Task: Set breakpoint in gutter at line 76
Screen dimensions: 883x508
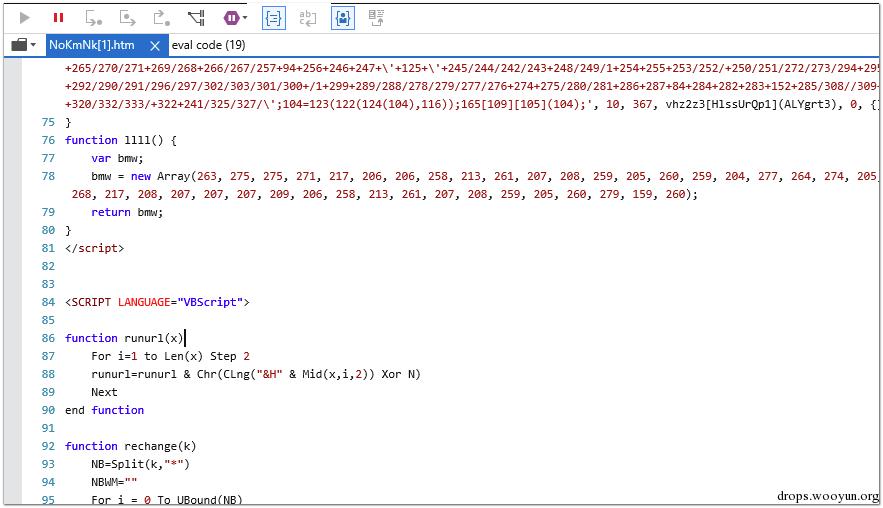Action: 13,140
